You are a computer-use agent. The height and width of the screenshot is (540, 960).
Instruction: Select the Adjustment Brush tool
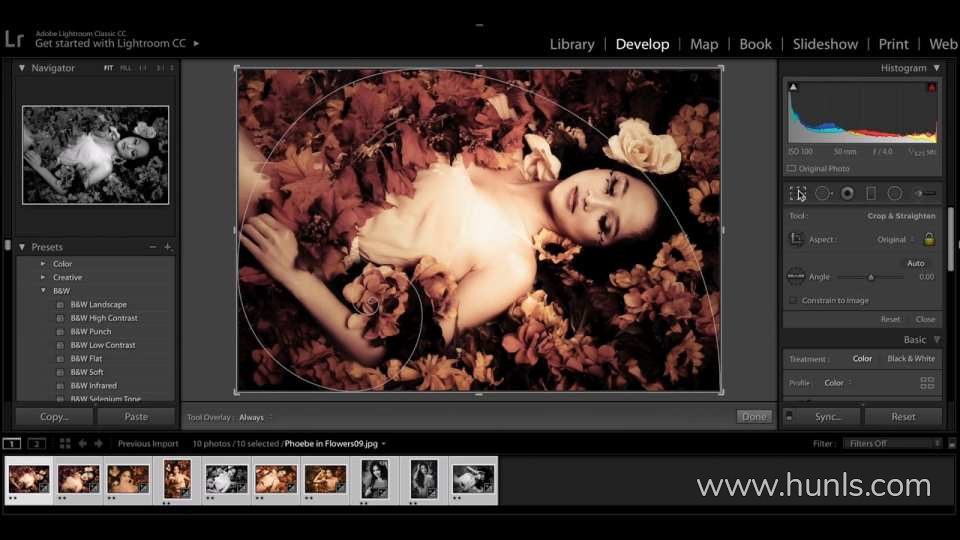(925, 193)
